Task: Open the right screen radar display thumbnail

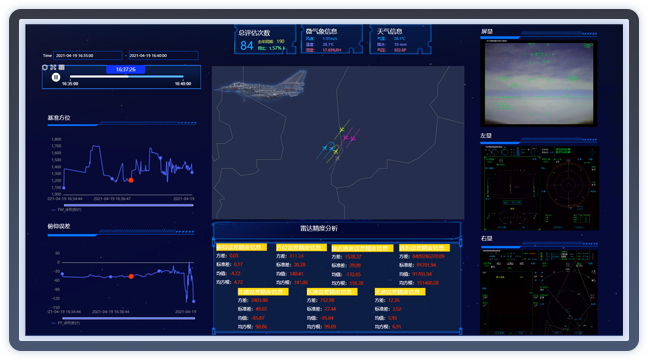Action: coord(539,291)
